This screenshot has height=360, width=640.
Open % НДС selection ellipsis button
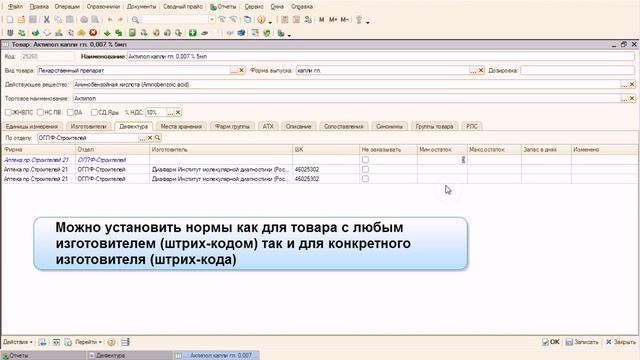coord(170,112)
